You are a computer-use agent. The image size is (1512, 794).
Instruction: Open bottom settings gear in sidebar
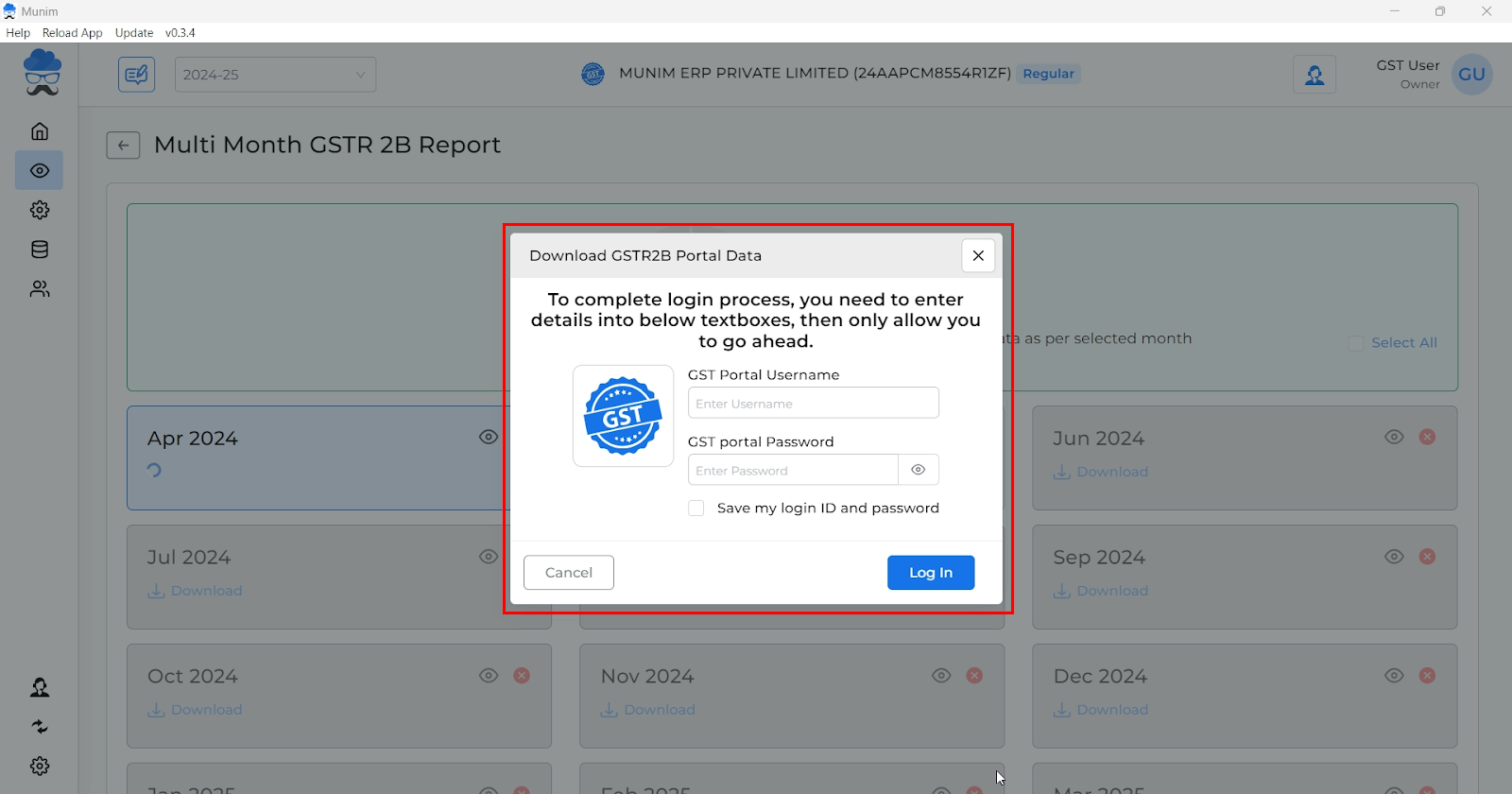point(40,766)
